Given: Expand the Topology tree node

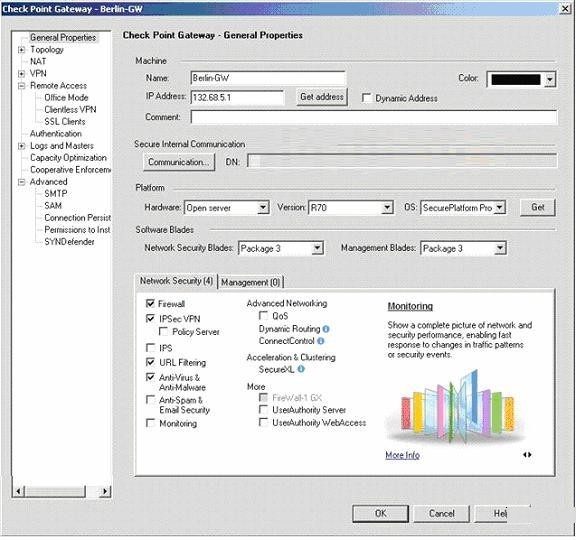Looking at the screenshot, I should [x=22, y=50].
